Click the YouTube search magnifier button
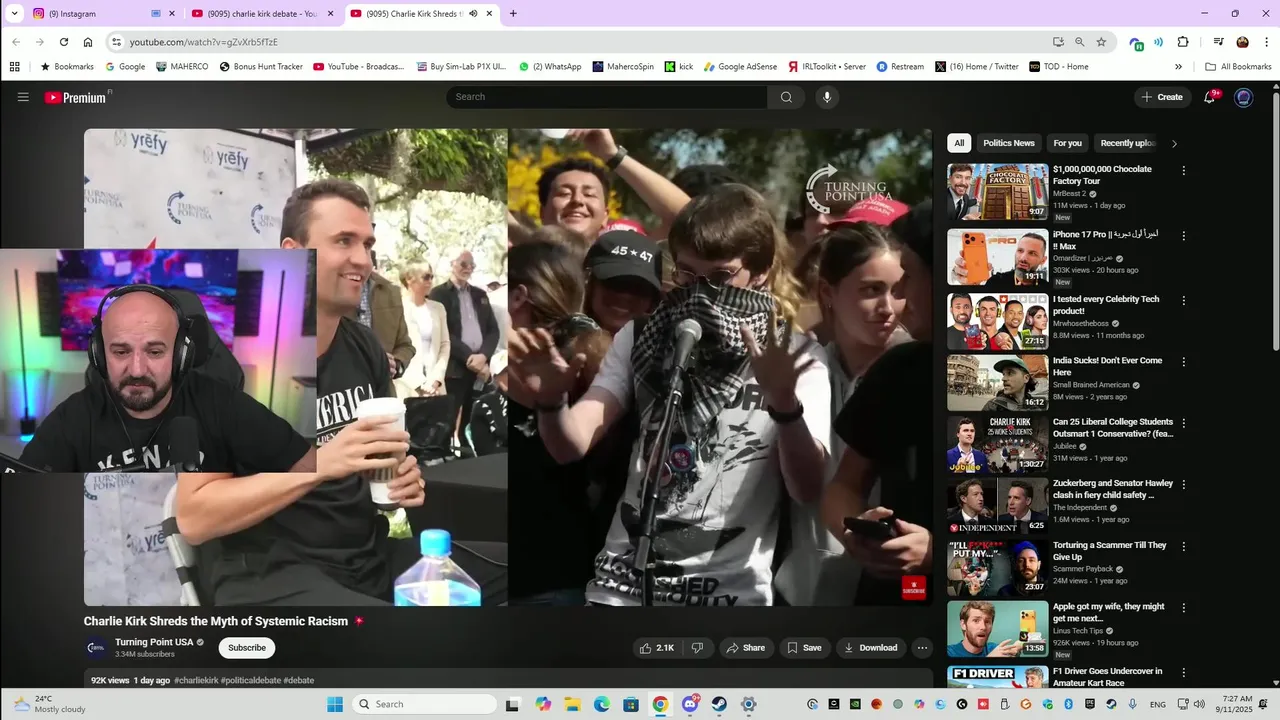 [x=786, y=97]
